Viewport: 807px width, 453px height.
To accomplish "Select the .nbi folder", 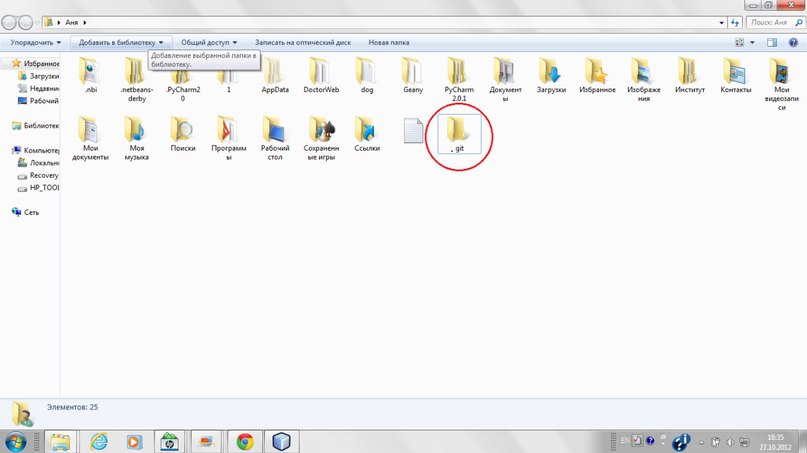I will 91,76.
